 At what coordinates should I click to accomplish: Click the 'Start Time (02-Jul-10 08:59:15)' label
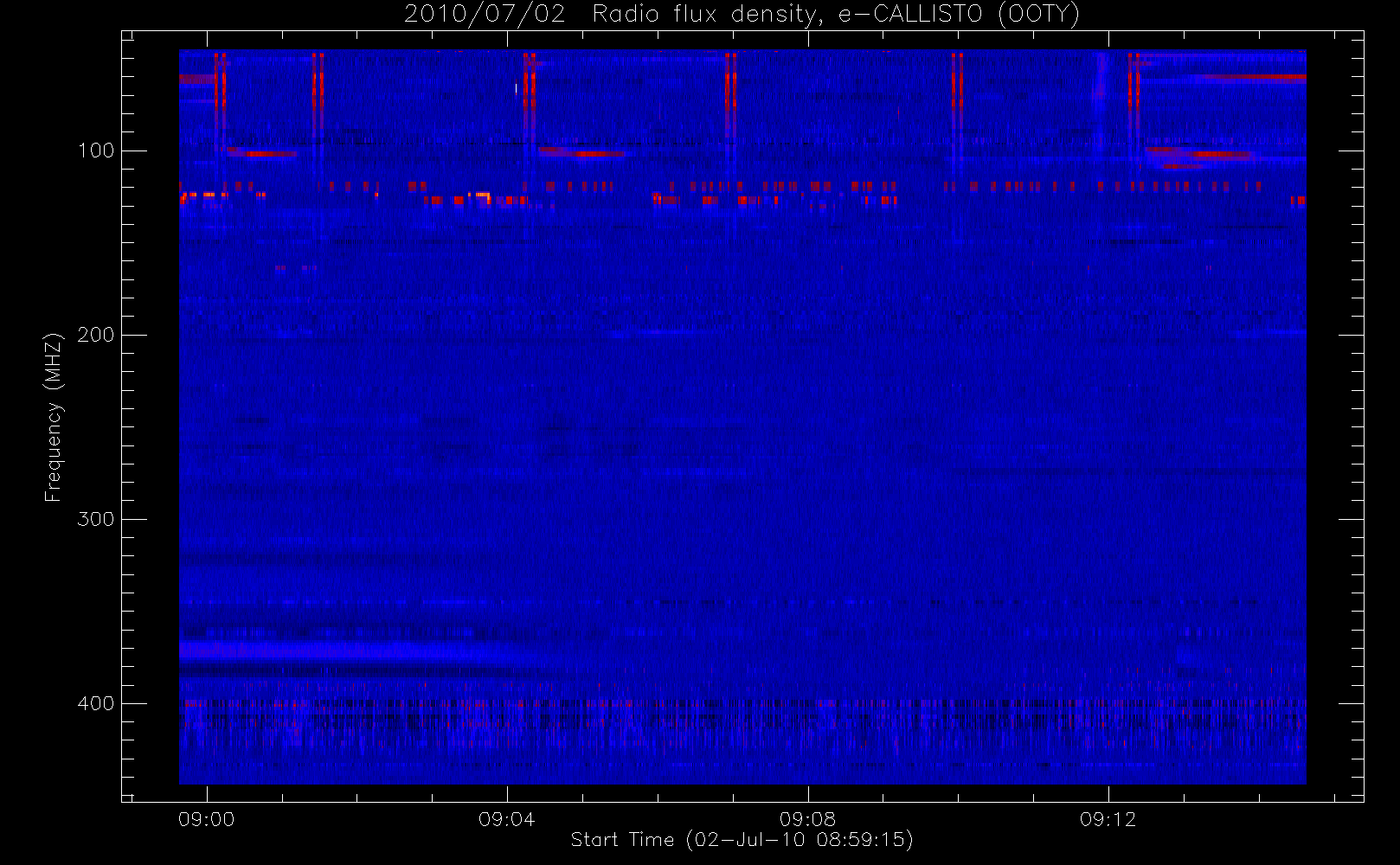(x=742, y=840)
